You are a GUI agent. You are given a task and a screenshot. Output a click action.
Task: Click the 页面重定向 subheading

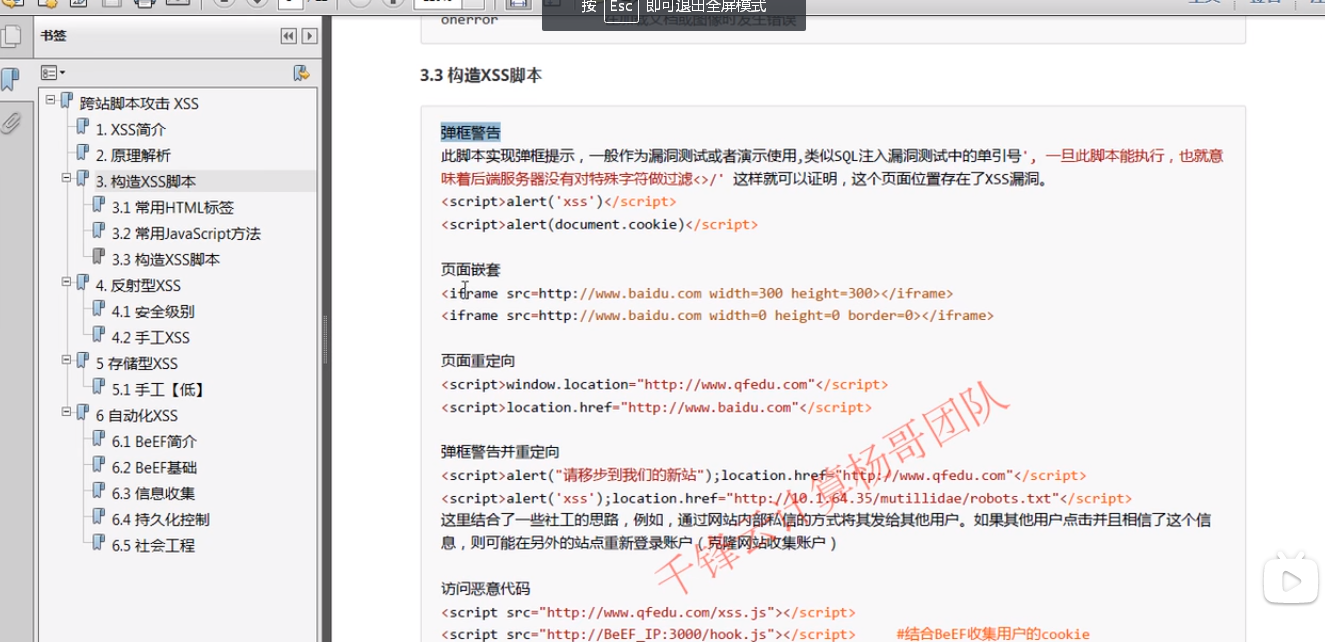coord(478,361)
